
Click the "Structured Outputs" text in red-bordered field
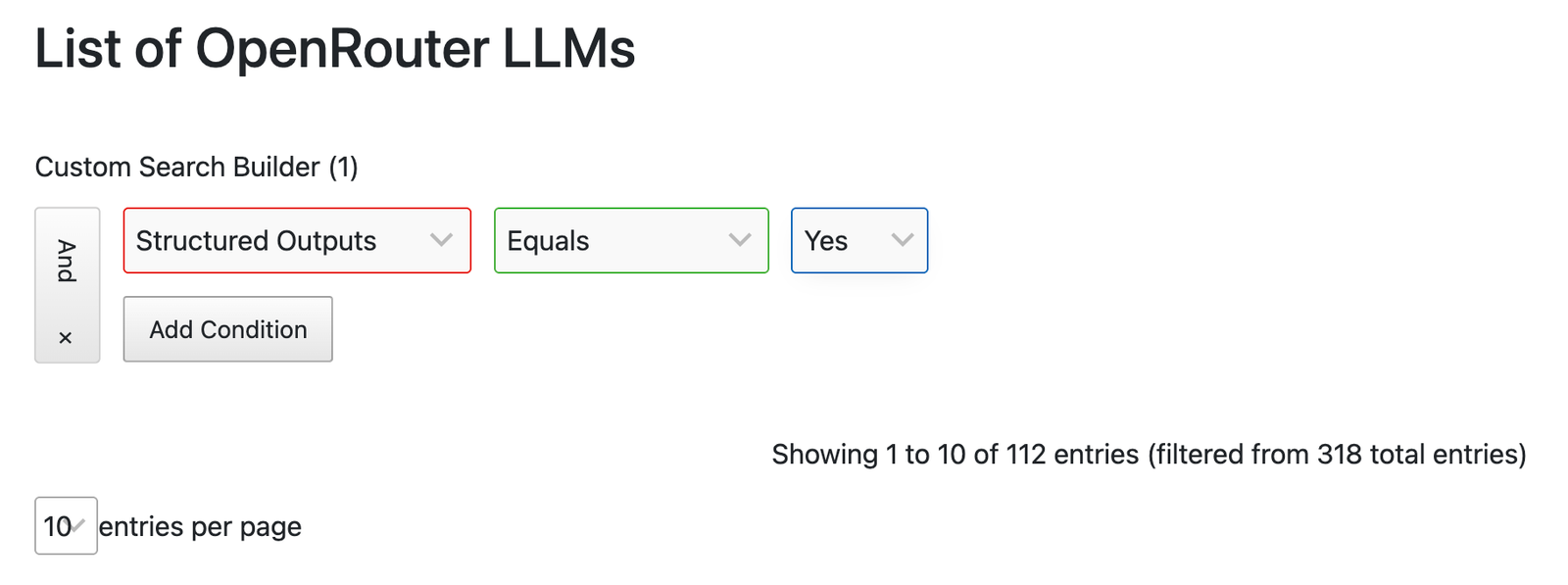256,241
